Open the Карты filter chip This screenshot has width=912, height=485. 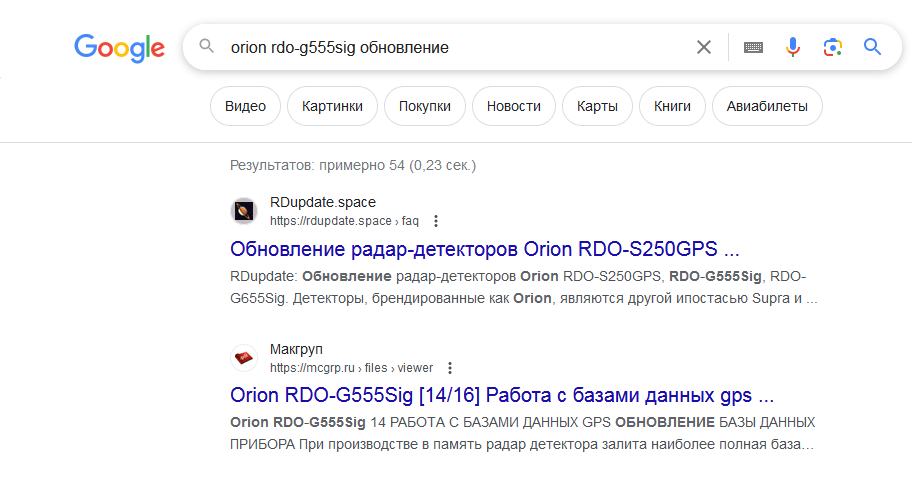click(597, 106)
